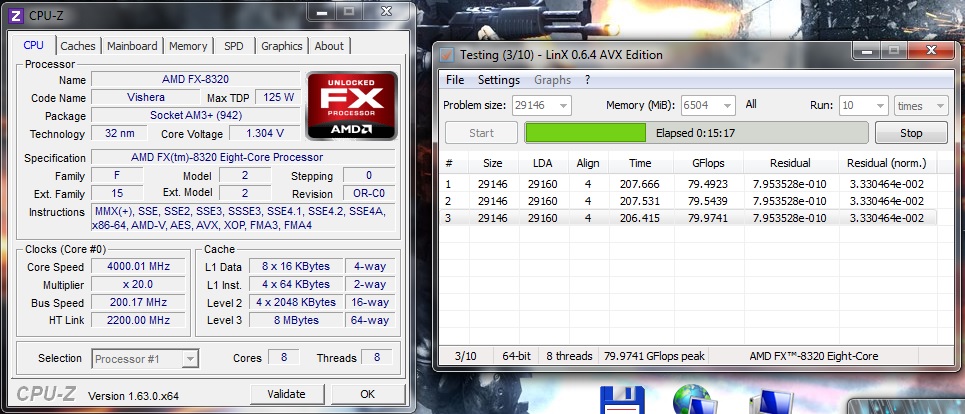
Task: Click the 200.17 MHz Bus Speed value
Action: 138,302
